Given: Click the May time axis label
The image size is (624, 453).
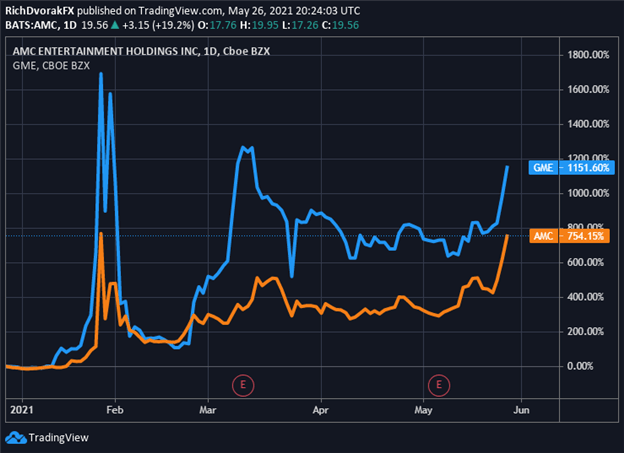Looking at the screenshot, I should click(423, 410).
